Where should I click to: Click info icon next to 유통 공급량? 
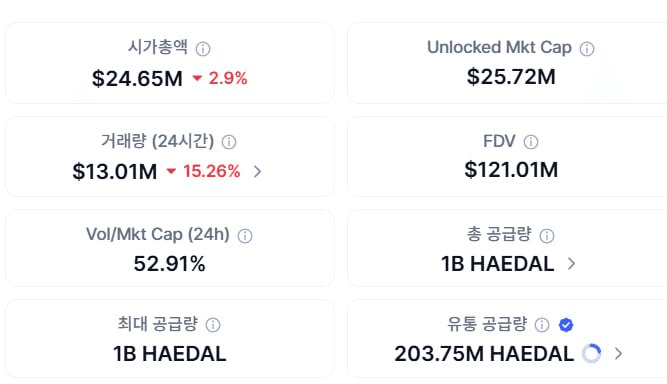click(x=542, y=325)
